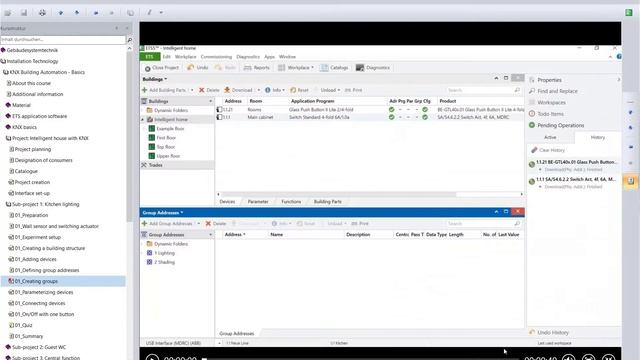The image size is (640, 360).
Task: Open the Apps menu
Action: point(269,57)
